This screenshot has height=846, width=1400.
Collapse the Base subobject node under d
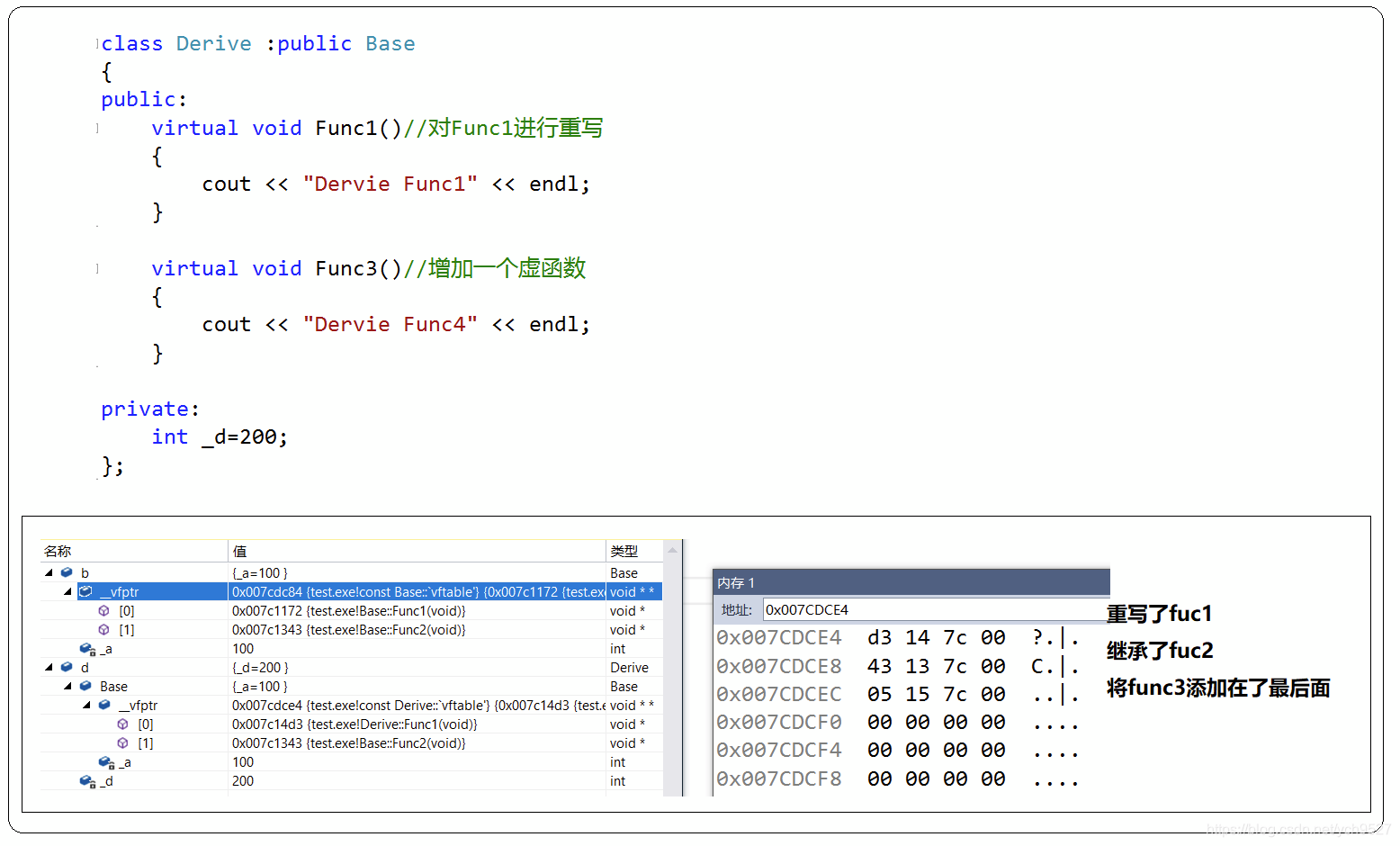67,686
